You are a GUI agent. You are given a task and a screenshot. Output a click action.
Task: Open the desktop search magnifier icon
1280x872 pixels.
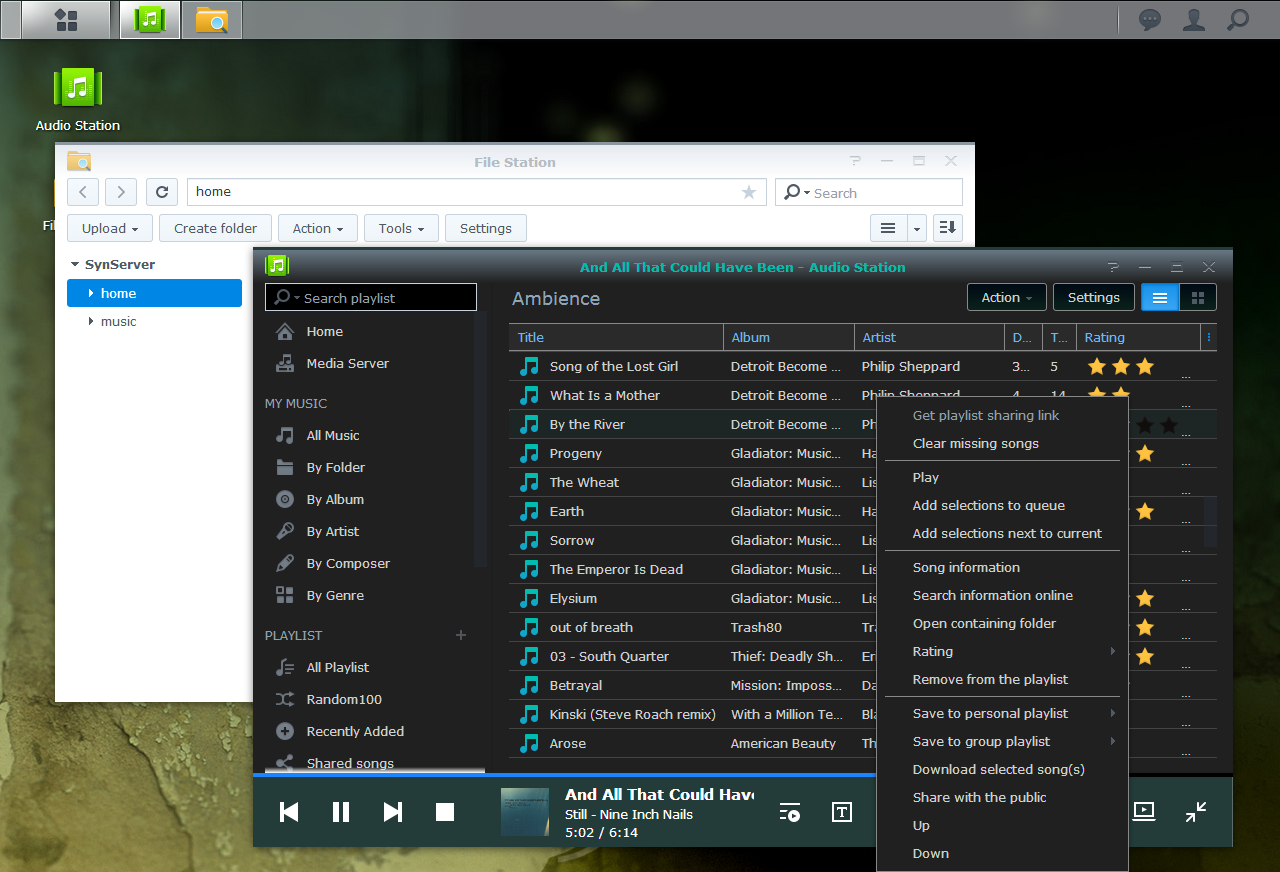coord(1238,20)
